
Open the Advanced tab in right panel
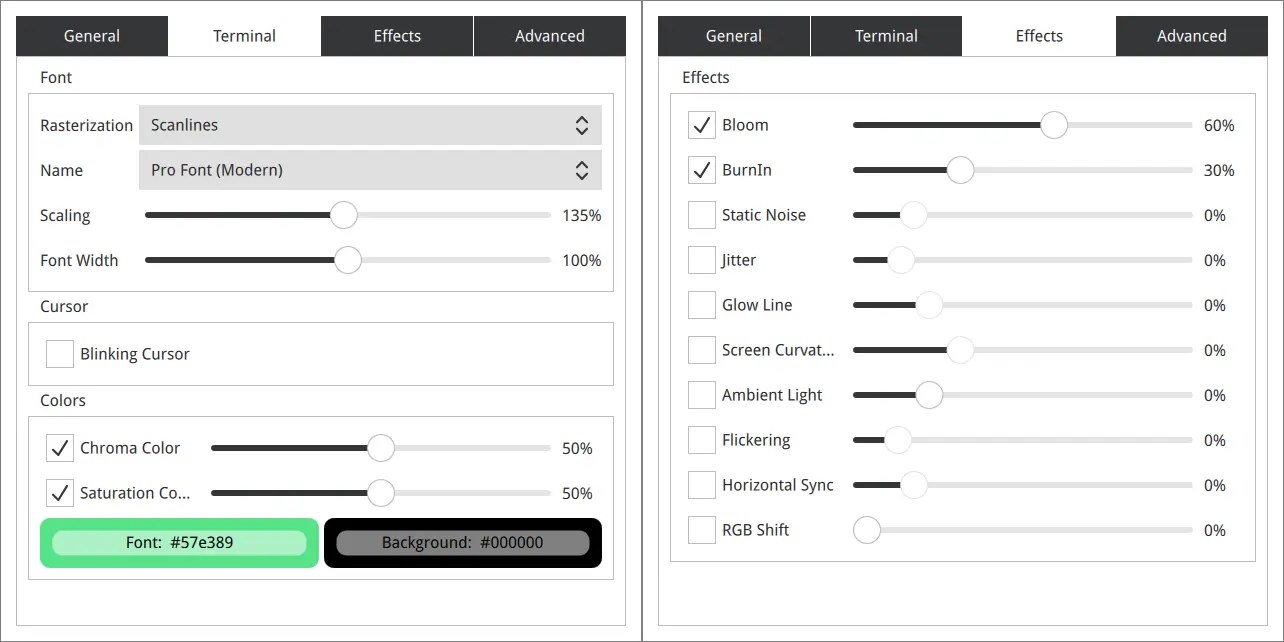tap(1191, 36)
